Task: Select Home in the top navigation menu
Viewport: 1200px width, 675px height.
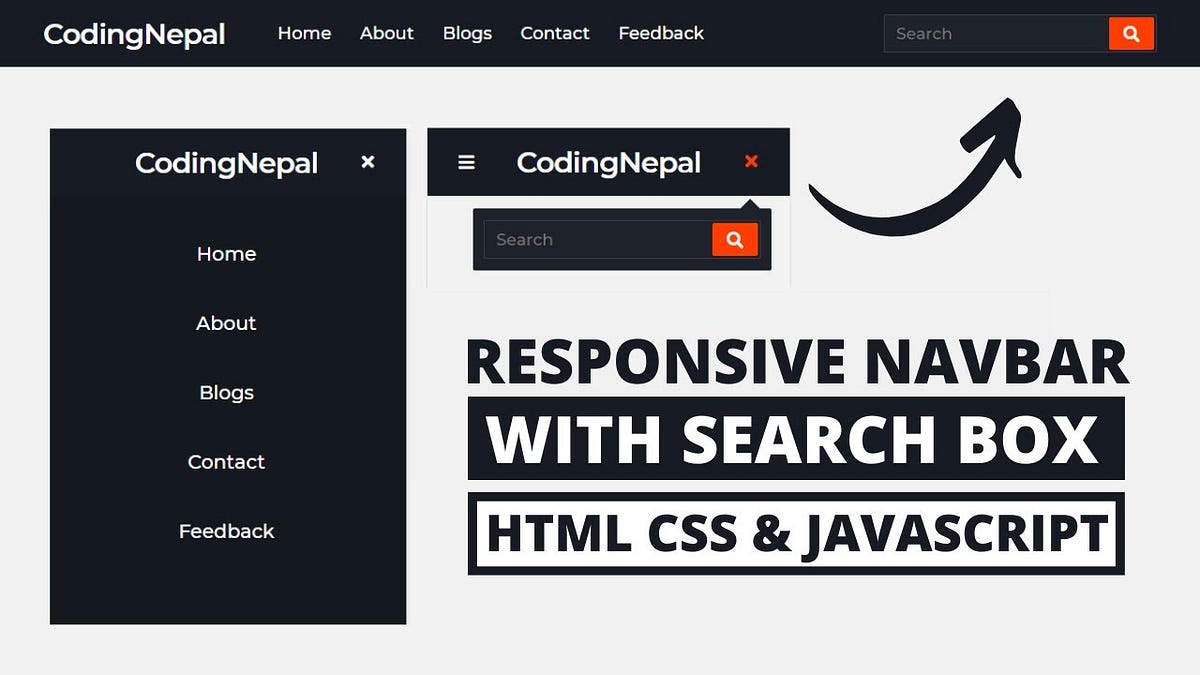Action: 304,33
